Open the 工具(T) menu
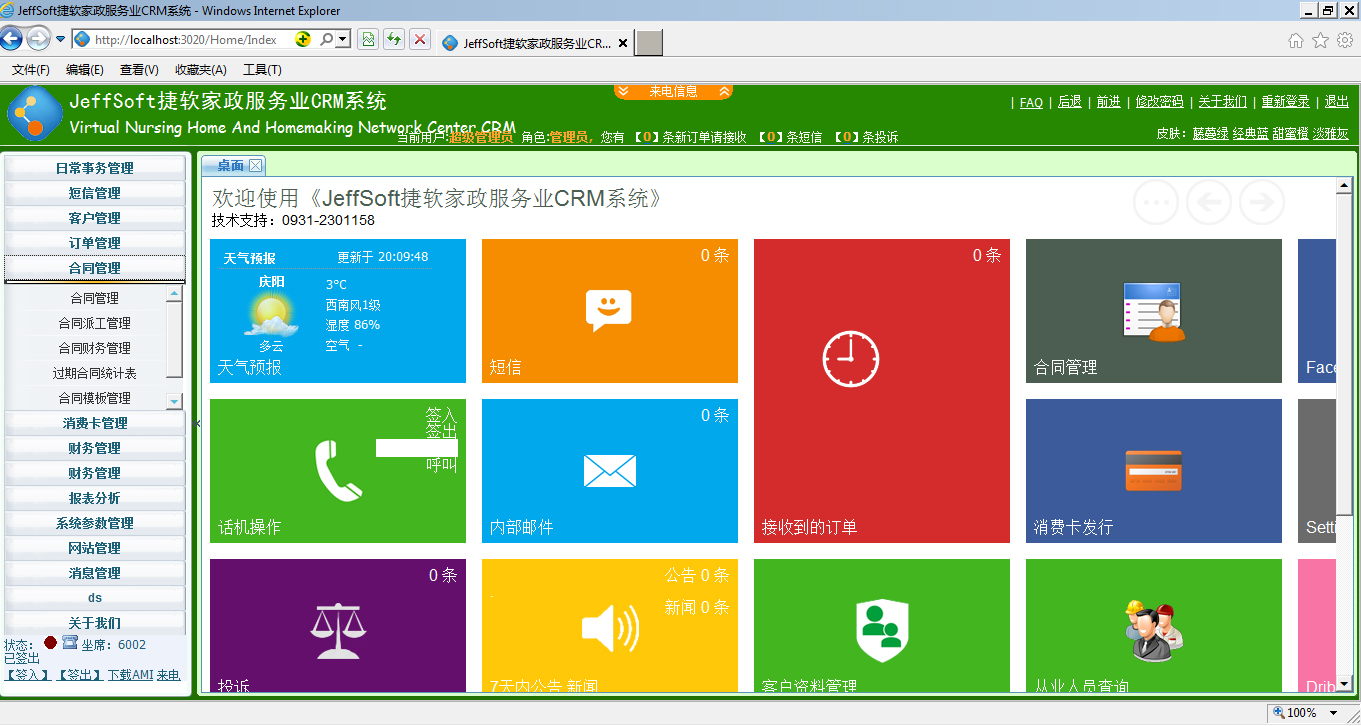 click(x=262, y=70)
